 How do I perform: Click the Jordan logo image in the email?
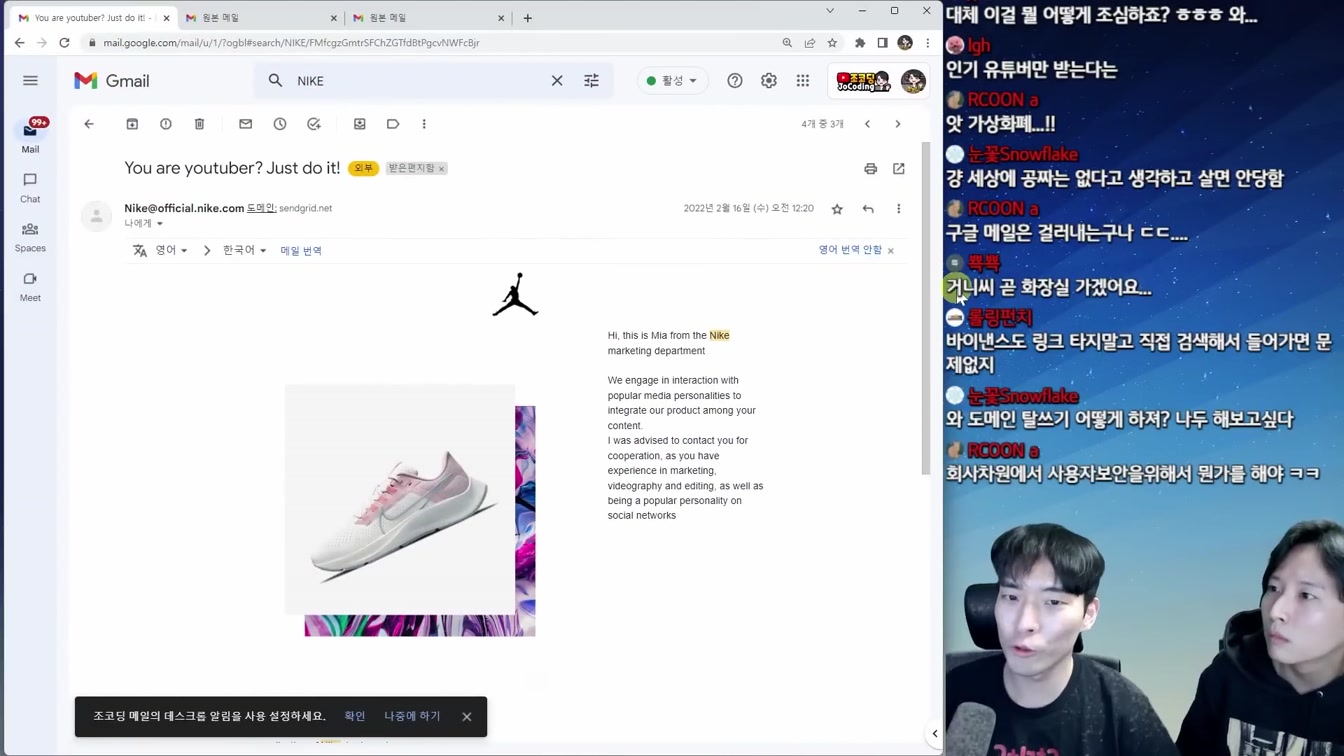[x=516, y=295]
